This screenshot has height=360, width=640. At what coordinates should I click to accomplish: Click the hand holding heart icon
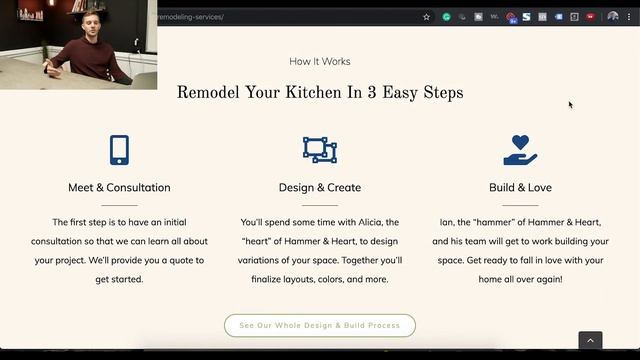point(520,150)
